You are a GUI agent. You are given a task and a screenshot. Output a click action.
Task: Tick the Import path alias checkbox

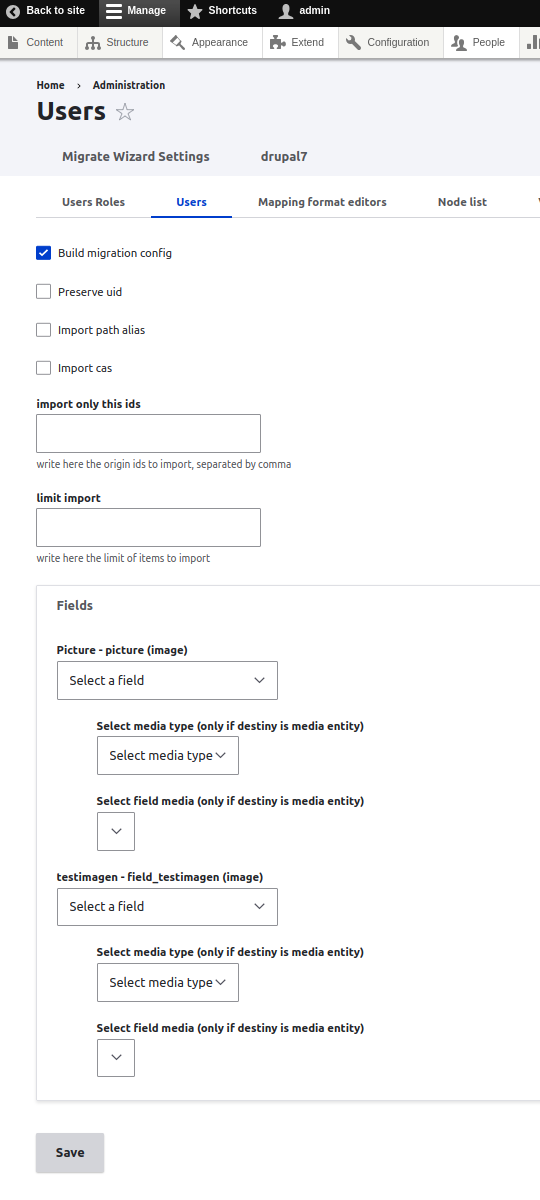[43, 330]
